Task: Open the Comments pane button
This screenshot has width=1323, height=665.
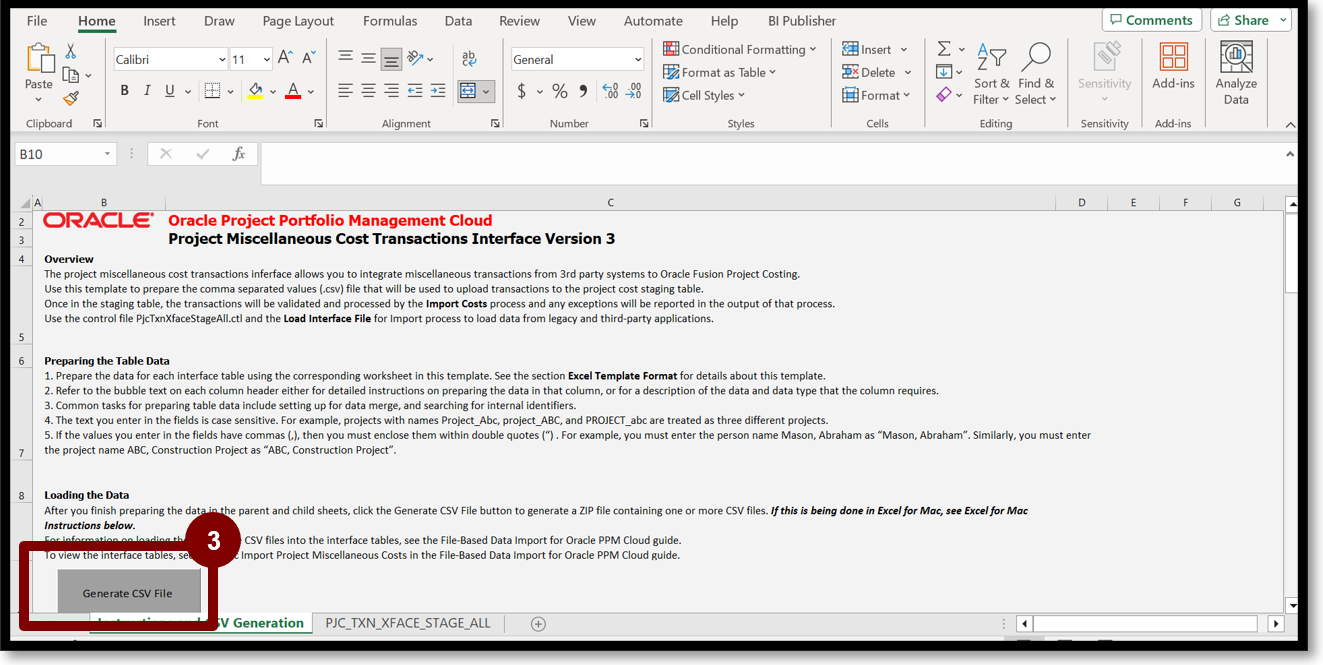Action: 1152,20
